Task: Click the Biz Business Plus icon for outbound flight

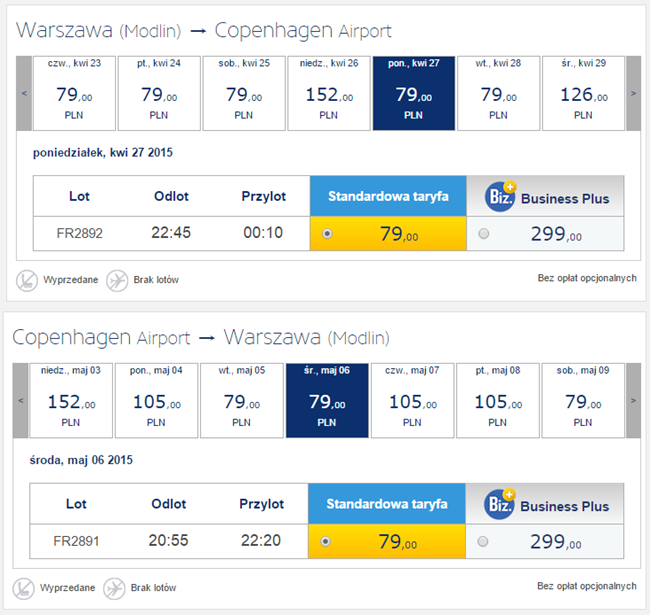Action: pyautogui.click(x=500, y=197)
